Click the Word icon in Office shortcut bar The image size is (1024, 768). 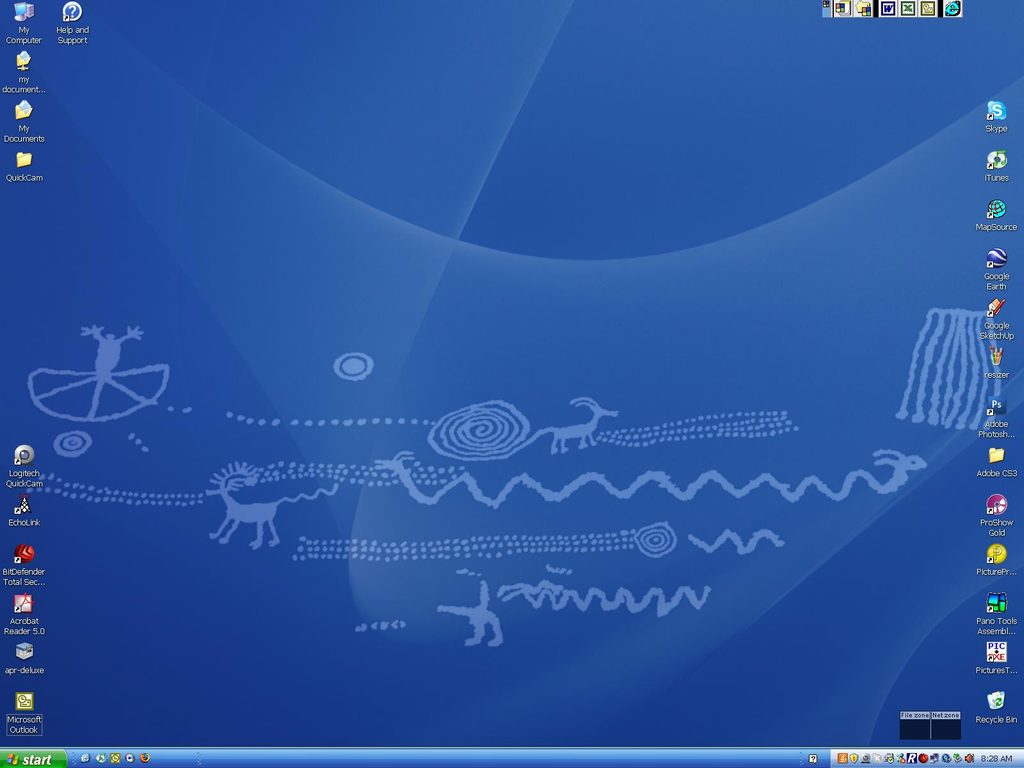coord(887,9)
